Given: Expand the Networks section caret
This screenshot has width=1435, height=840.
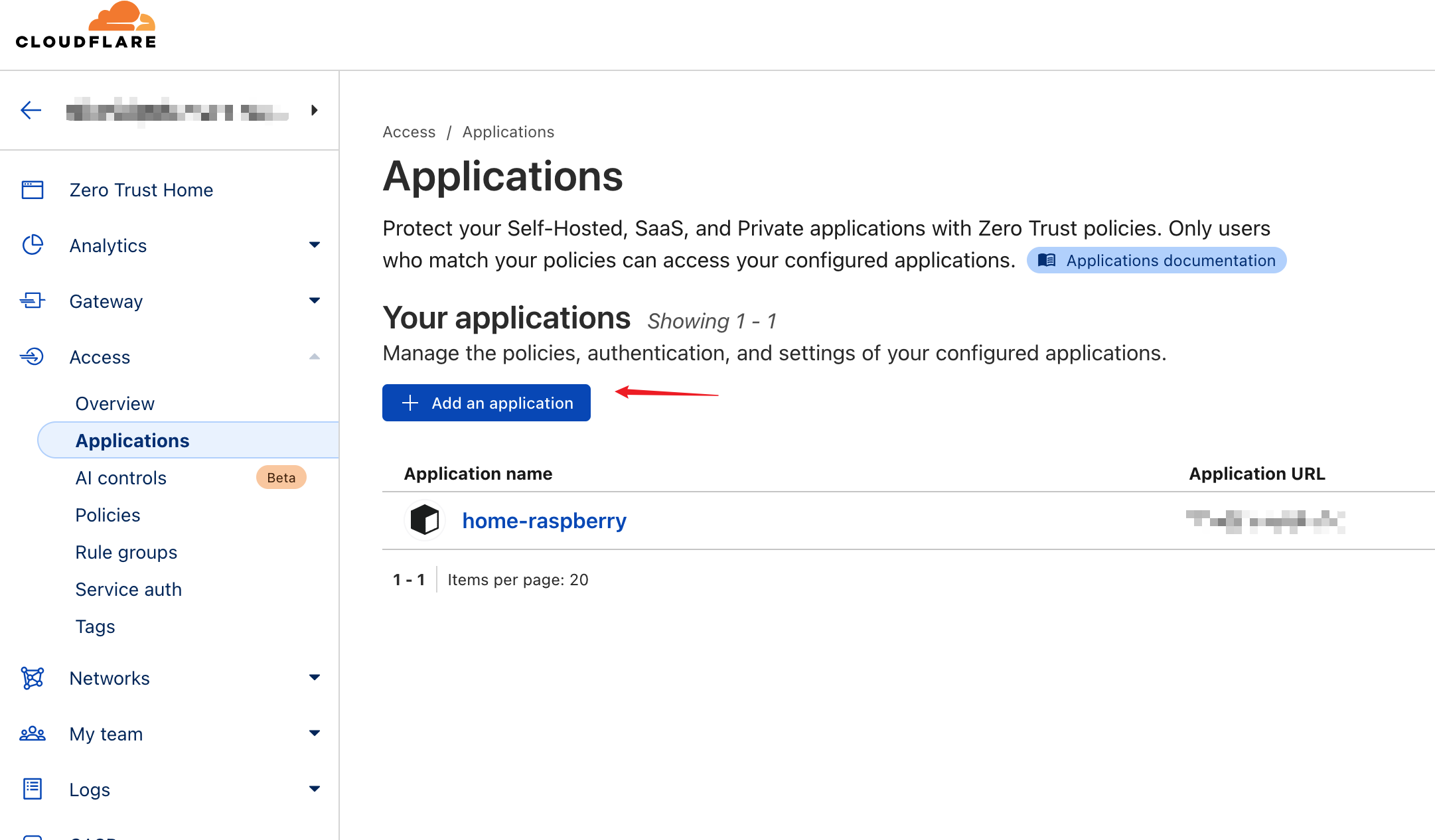Looking at the screenshot, I should point(315,677).
